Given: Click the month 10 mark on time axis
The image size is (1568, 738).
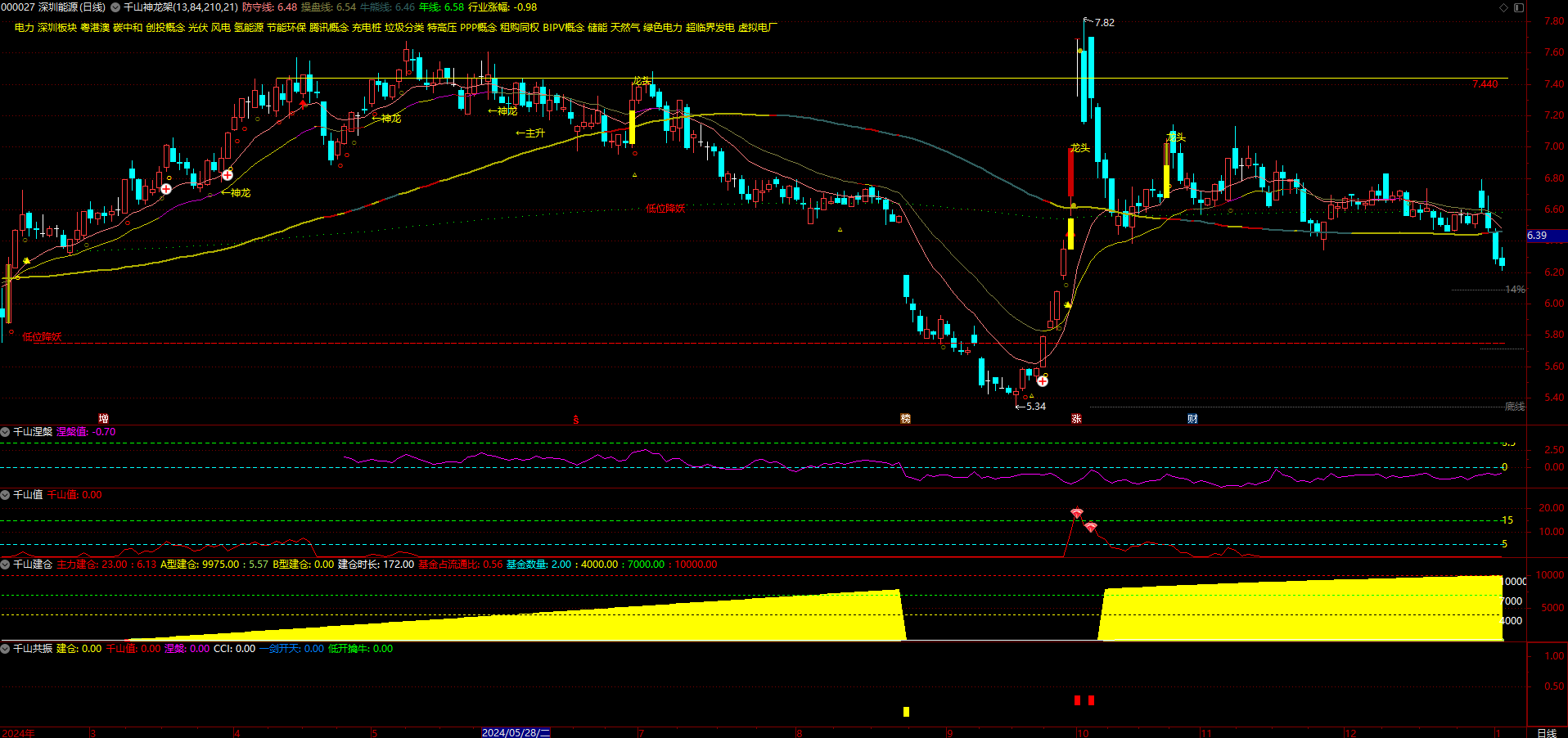Looking at the screenshot, I should 1083,733.
